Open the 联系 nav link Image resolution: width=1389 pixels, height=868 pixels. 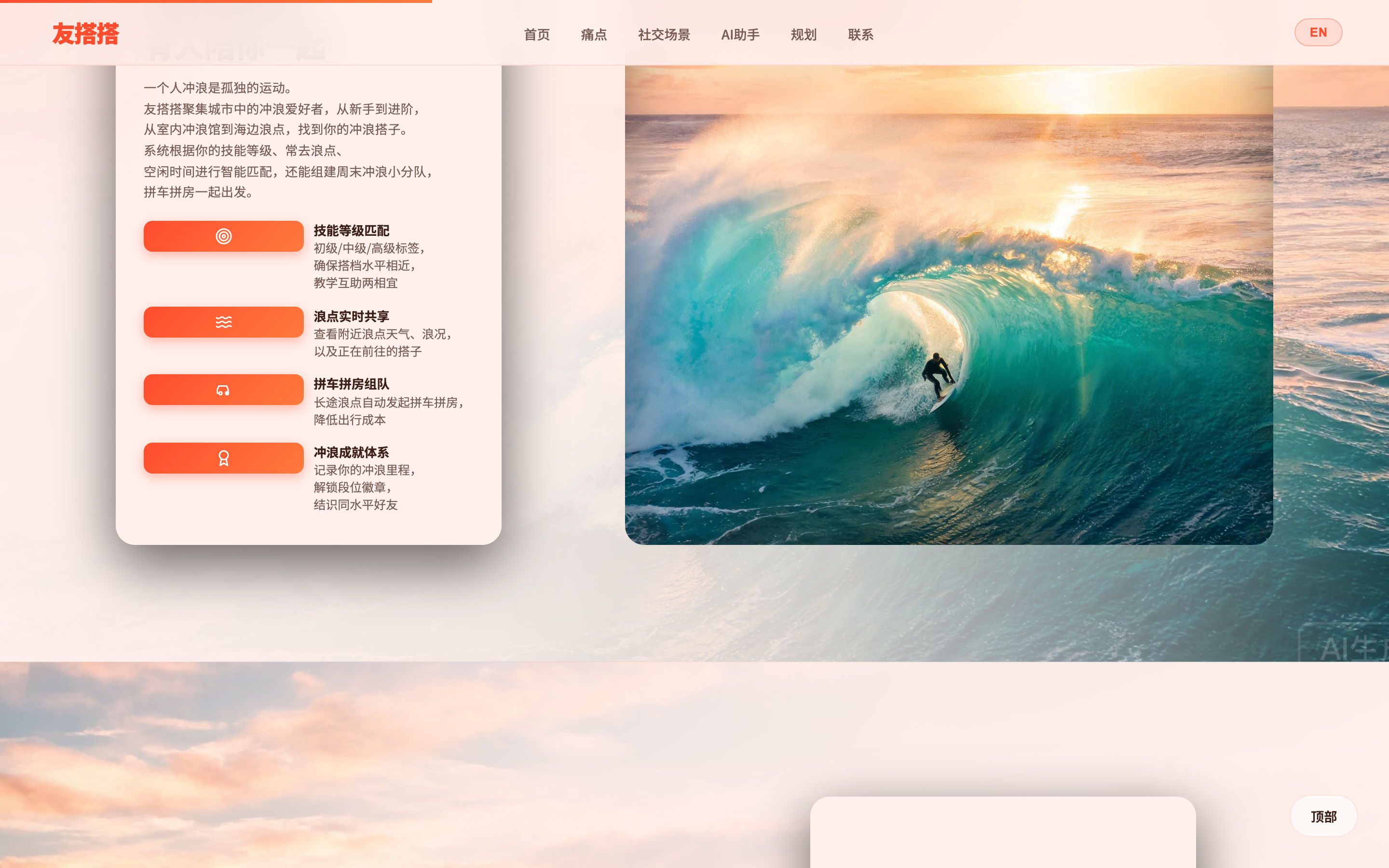[860, 34]
